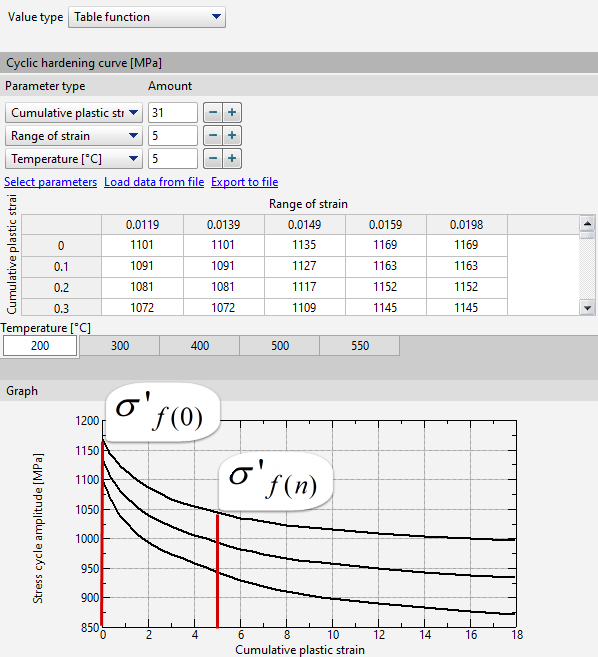Select row header 0.2

[x=61, y=288]
